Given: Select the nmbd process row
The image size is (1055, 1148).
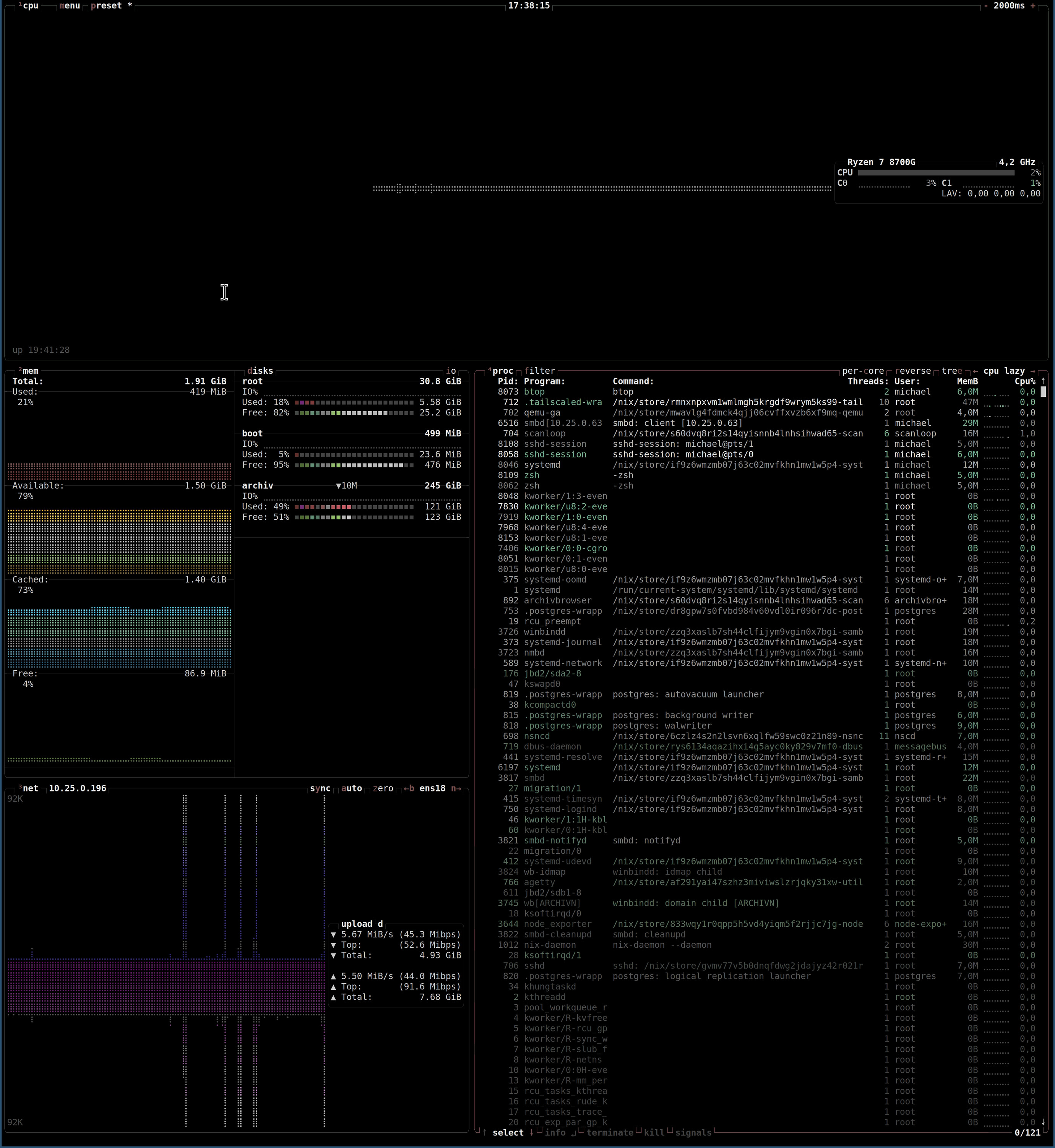Looking at the screenshot, I should click(766, 652).
